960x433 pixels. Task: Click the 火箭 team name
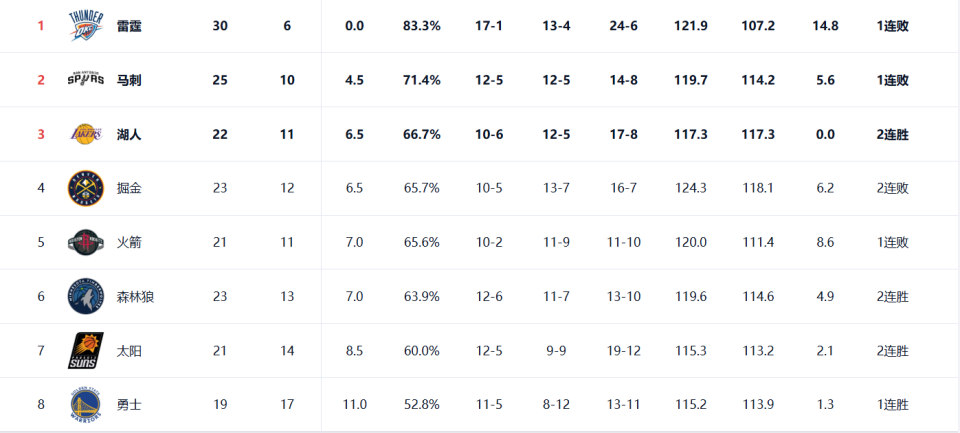129,242
